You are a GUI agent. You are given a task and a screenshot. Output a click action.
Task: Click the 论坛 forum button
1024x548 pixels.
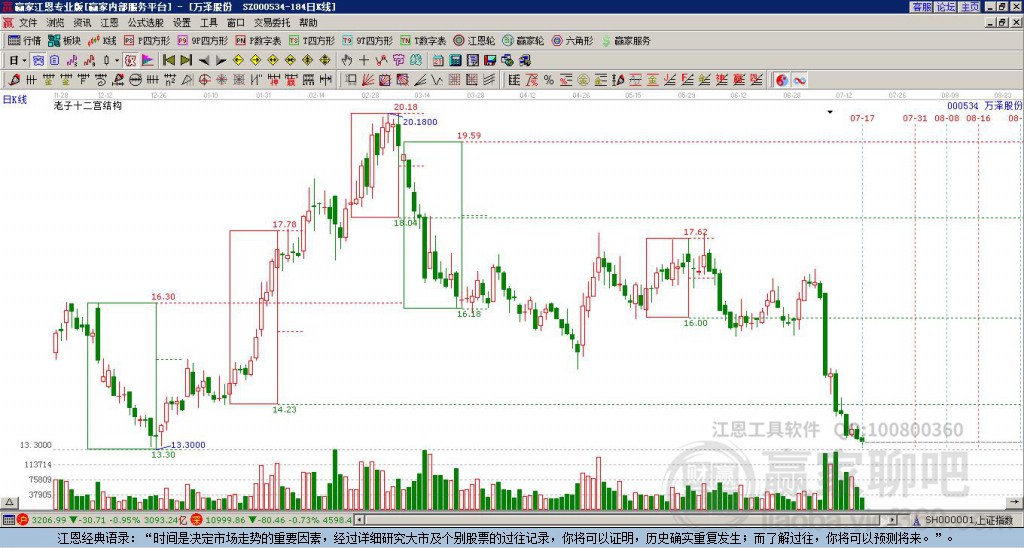point(945,7)
